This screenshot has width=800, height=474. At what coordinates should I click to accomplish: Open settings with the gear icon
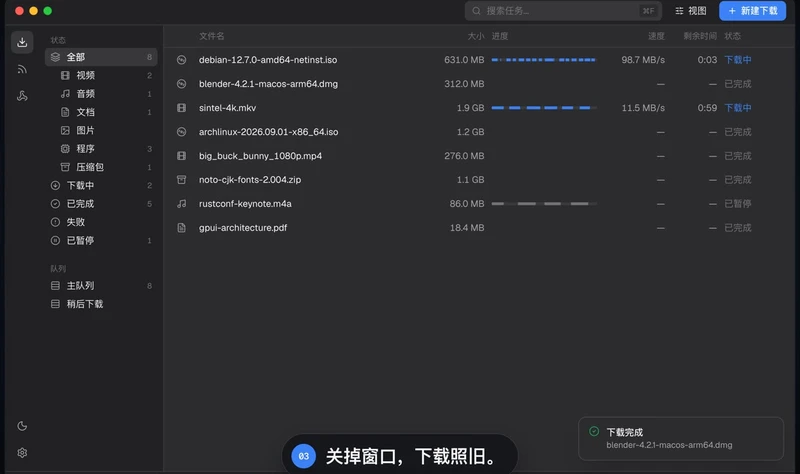coord(22,453)
